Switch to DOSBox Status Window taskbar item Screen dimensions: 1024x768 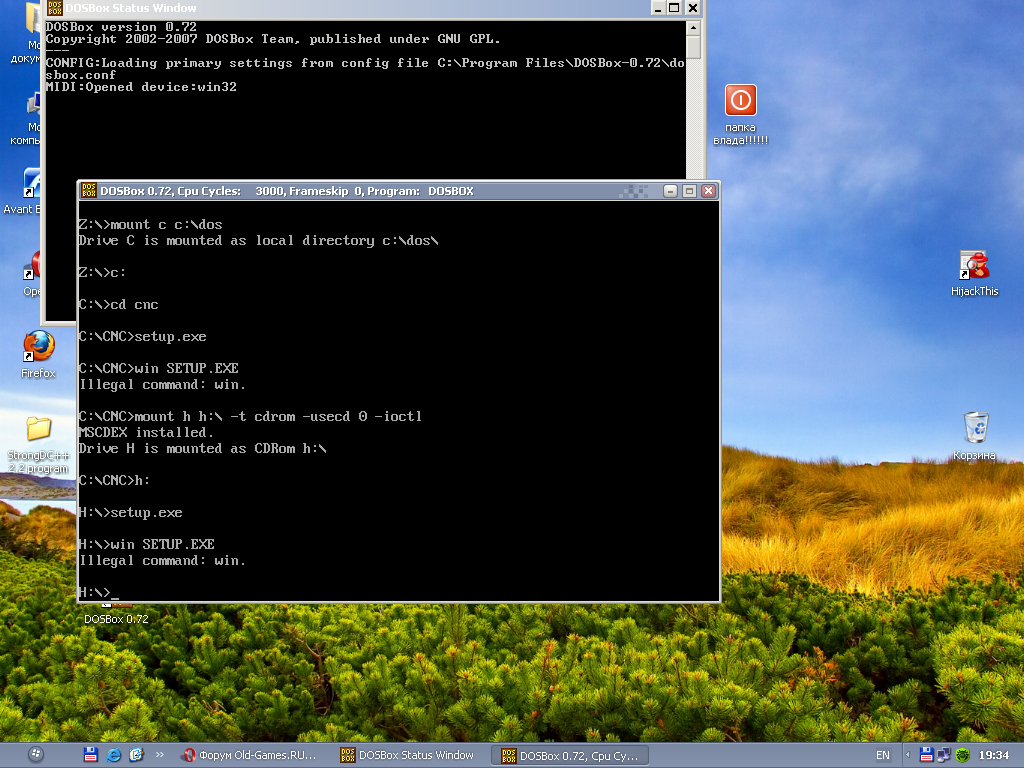(x=408, y=755)
